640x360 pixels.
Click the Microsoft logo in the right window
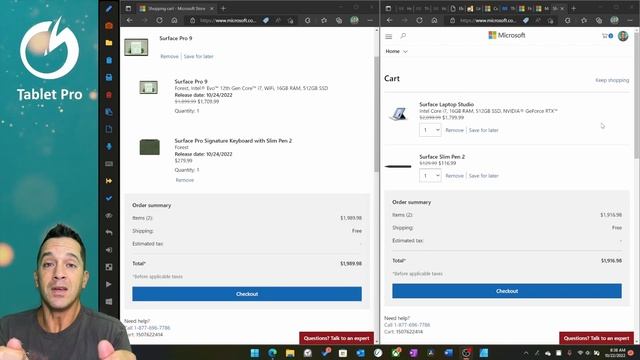(x=507, y=36)
